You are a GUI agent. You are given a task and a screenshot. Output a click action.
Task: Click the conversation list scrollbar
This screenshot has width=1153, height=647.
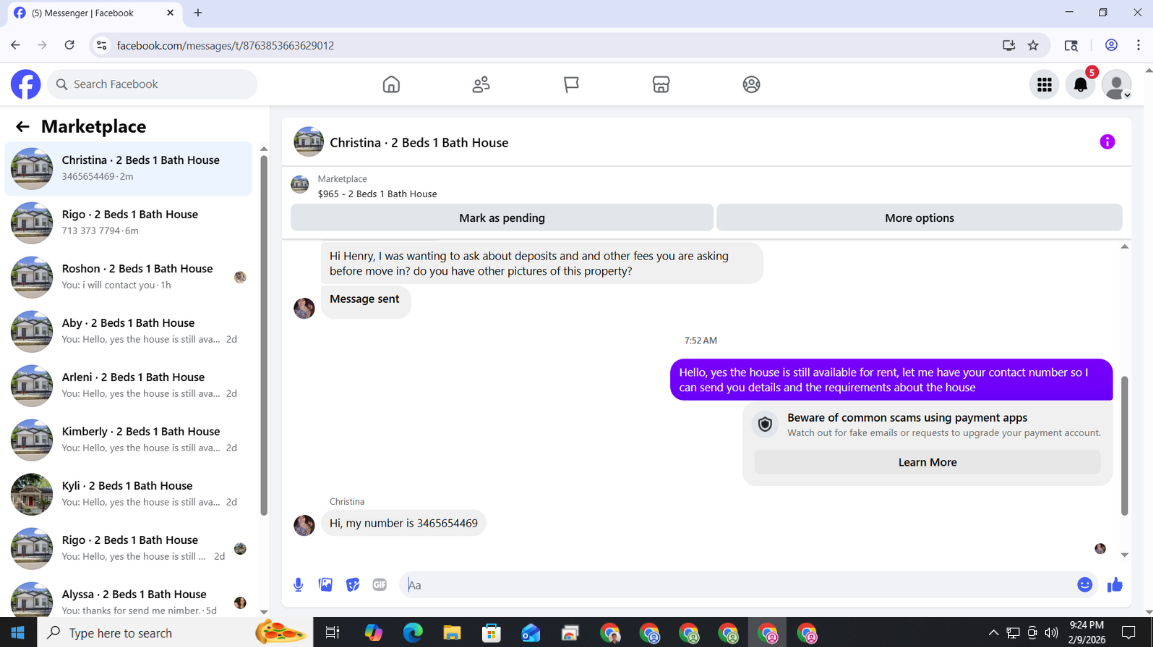(264, 335)
